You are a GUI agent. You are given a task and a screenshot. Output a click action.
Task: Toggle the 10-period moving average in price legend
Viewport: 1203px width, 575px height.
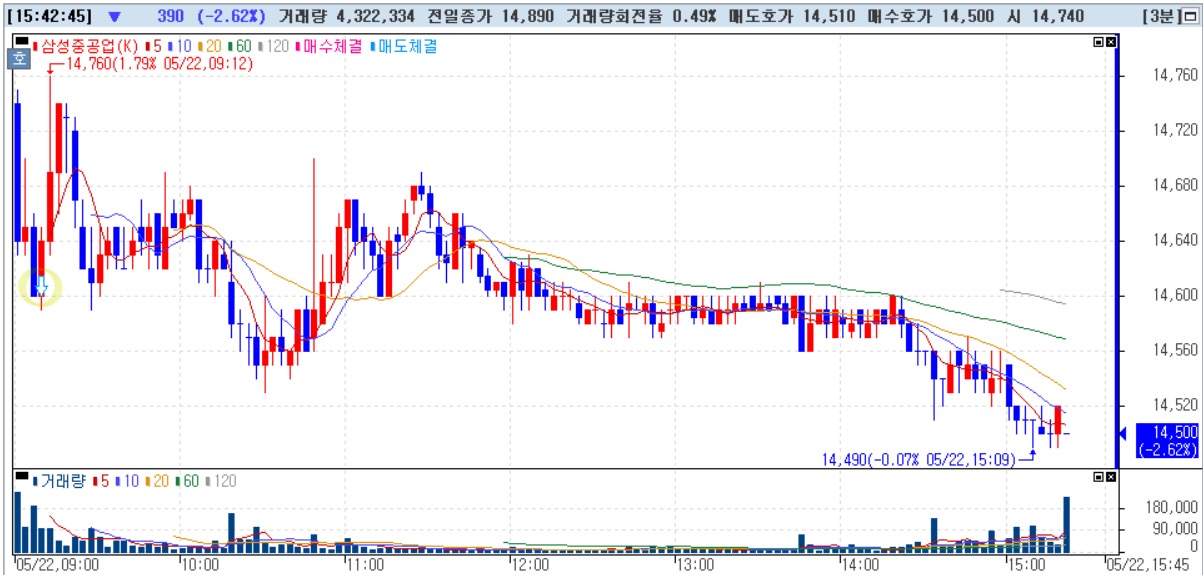click(x=179, y=46)
